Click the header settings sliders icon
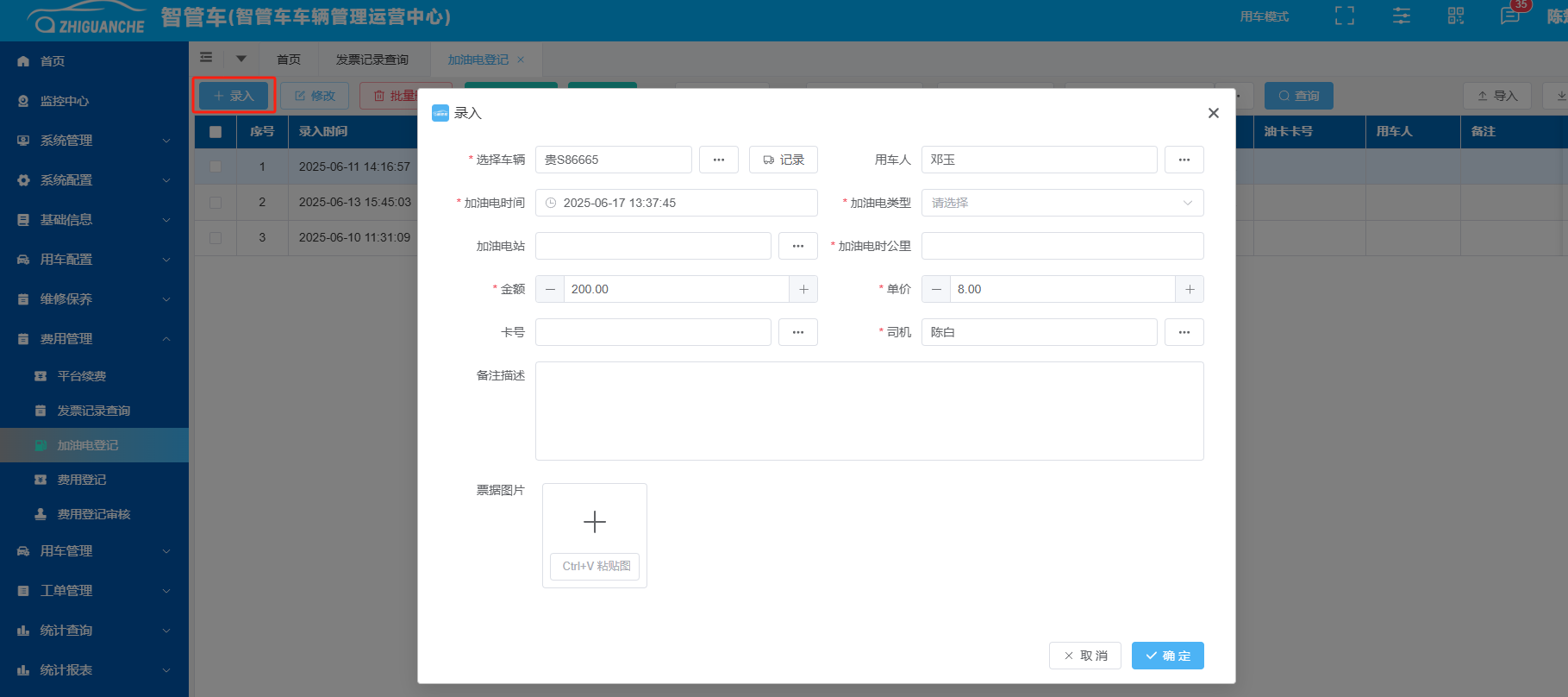The width and height of the screenshot is (1568, 697). 1402,16
